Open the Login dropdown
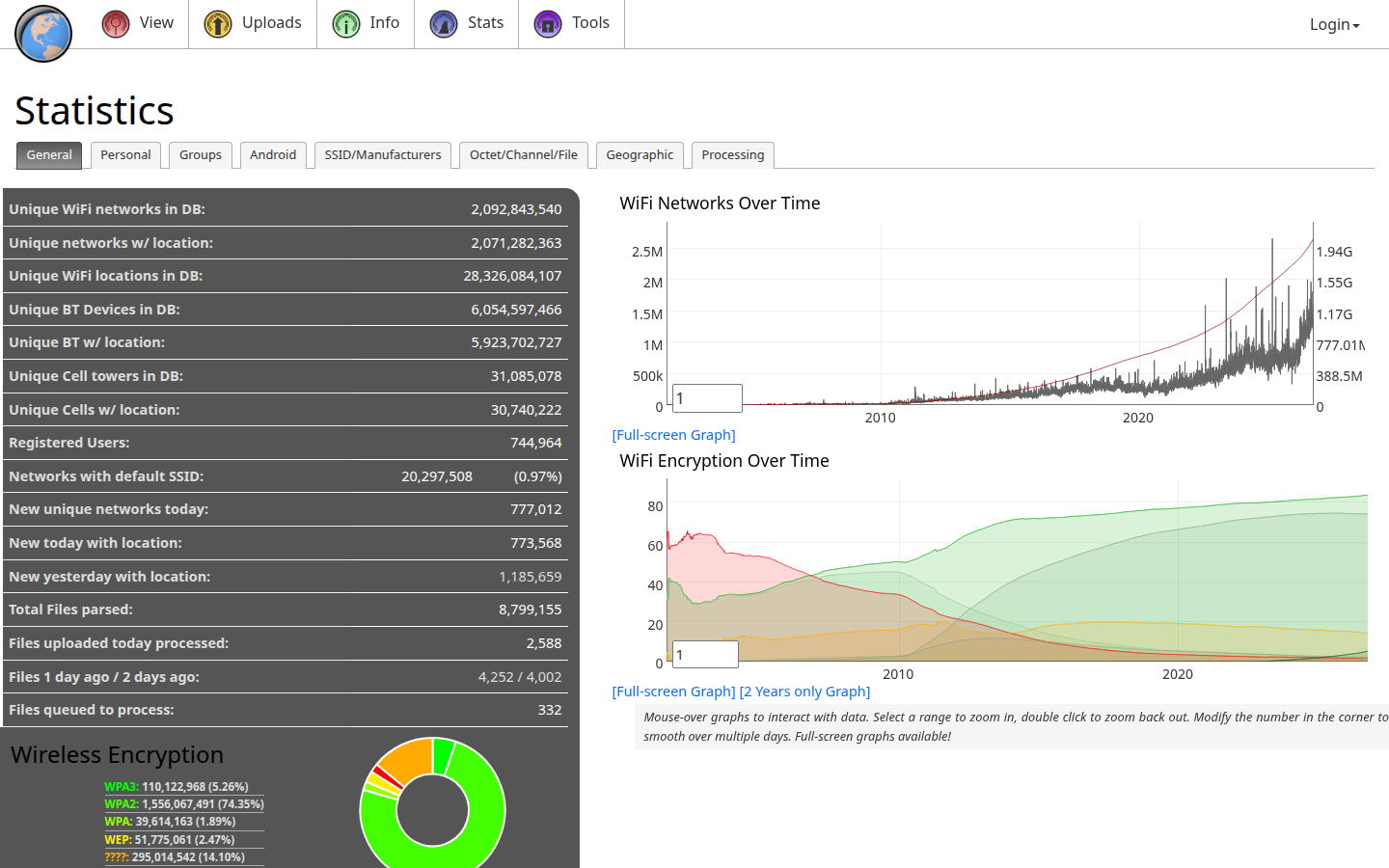1389x868 pixels. pos(1334,25)
